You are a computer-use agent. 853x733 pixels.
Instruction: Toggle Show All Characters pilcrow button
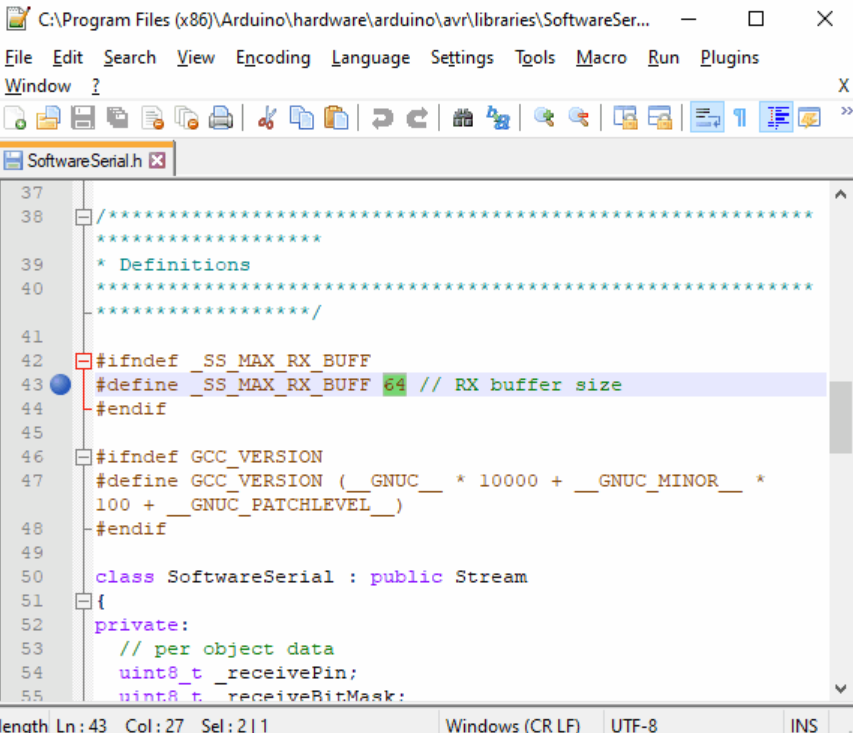740,118
